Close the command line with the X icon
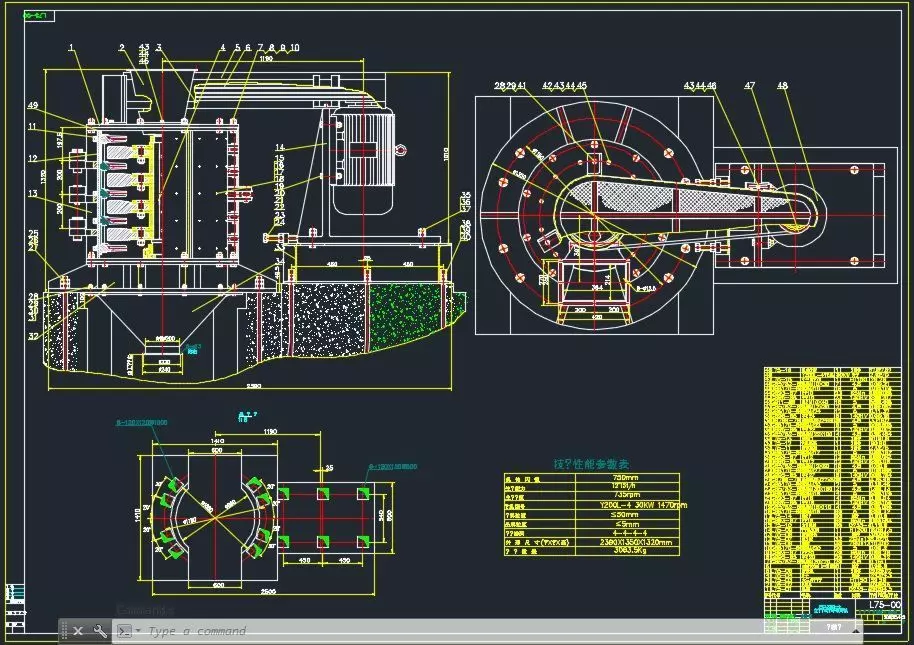This screenshot has width=914, height=645. click(x=78, y=630)
